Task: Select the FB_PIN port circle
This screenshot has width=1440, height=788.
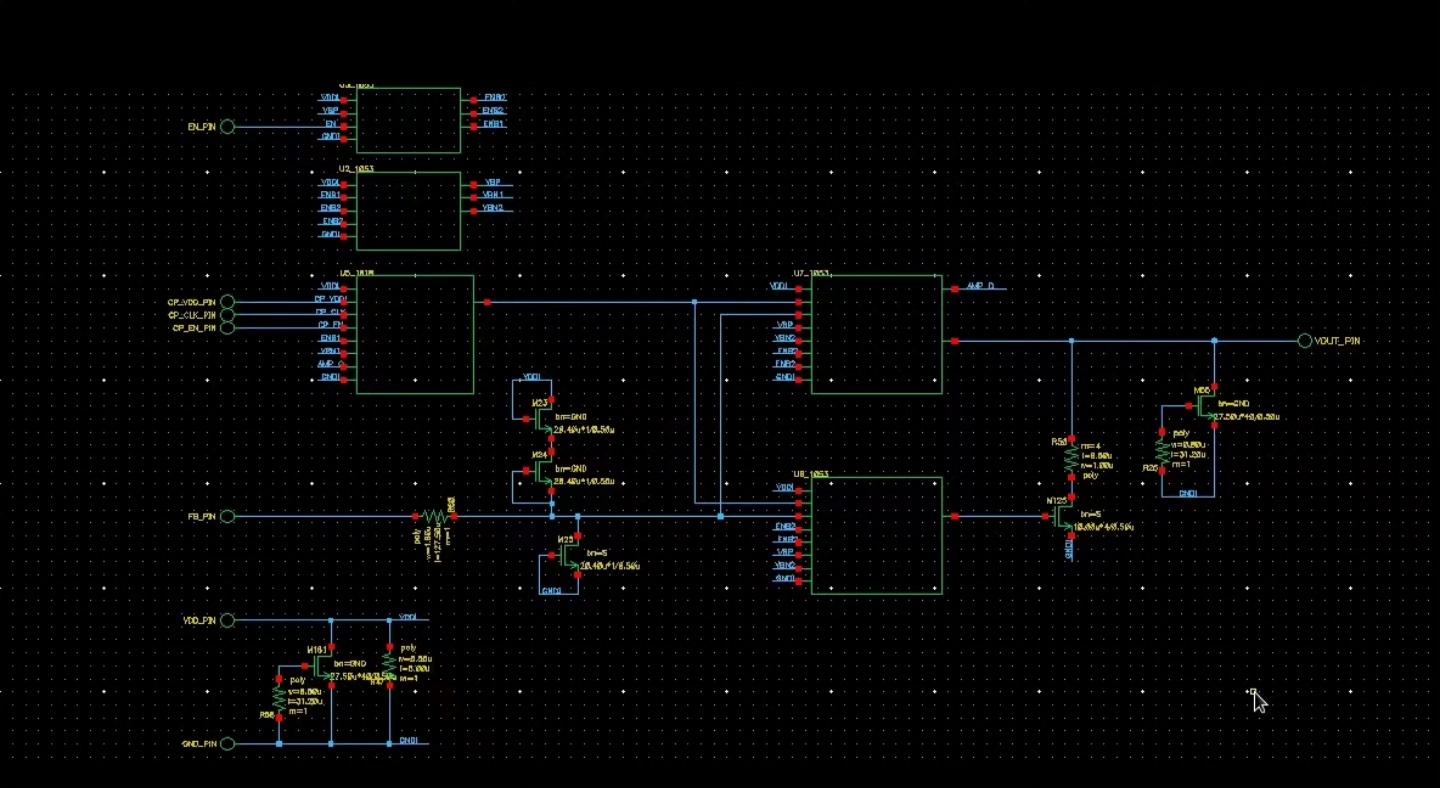Action: click(228, 517)
